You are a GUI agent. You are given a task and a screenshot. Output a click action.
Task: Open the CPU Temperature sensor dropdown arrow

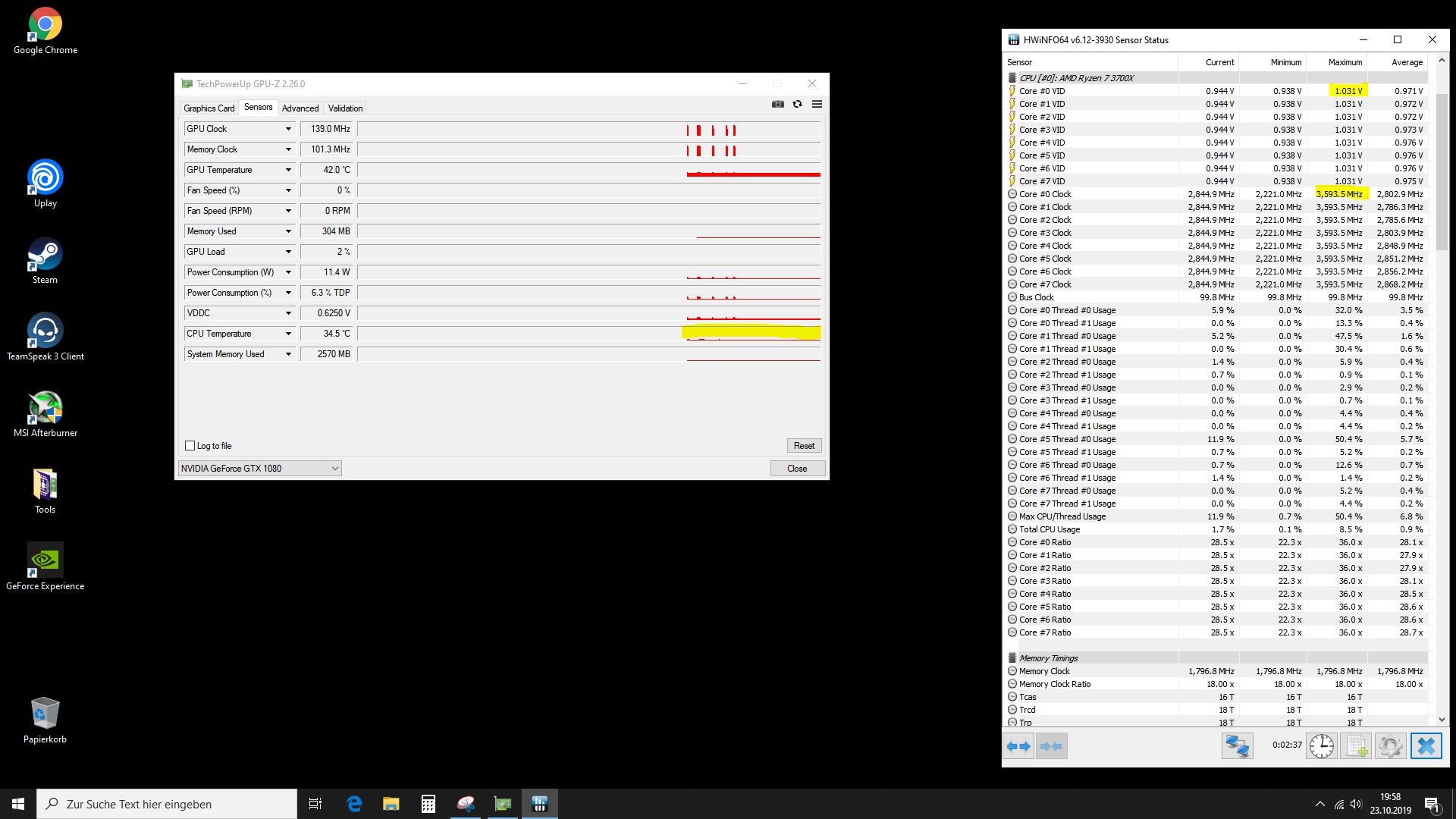click(288, 334)
